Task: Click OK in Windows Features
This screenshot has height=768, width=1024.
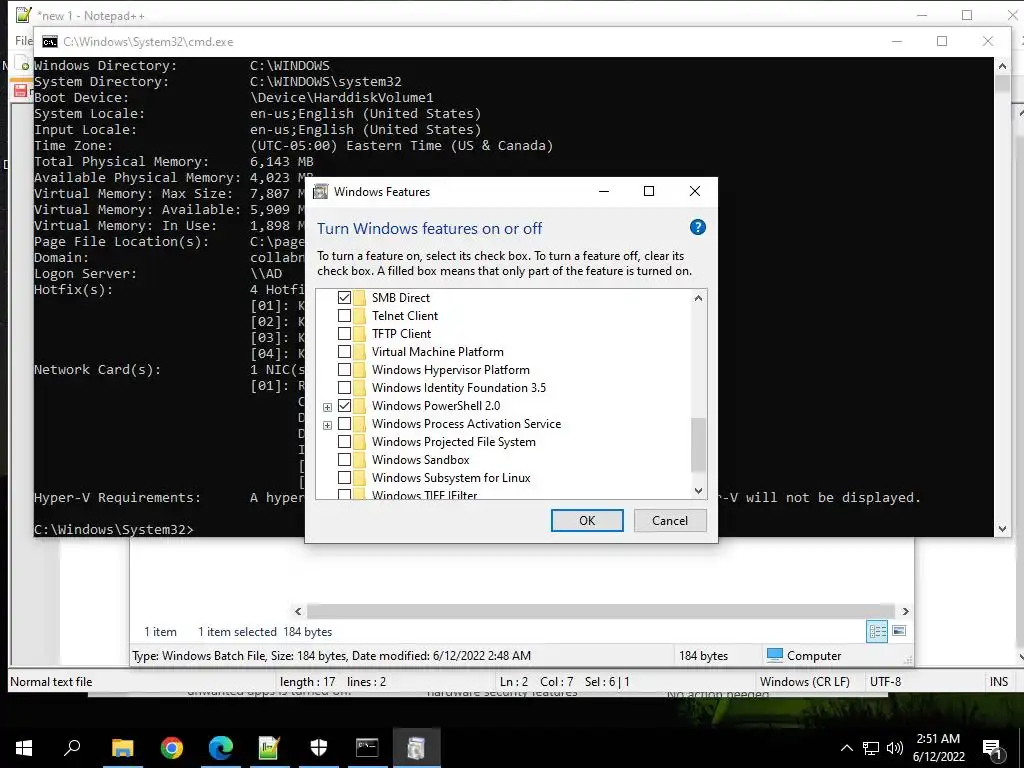Action: tap(587, 520)
